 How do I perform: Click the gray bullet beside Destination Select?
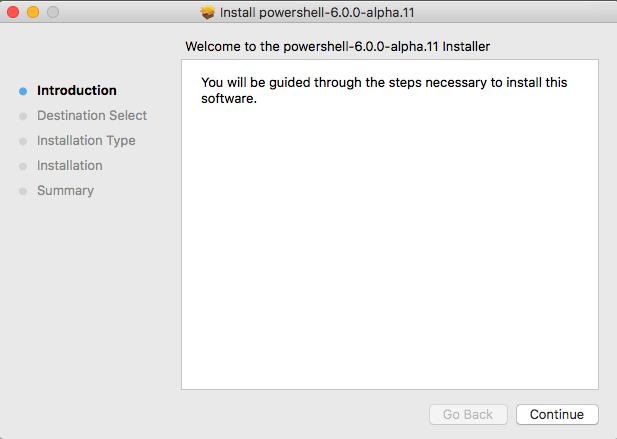pos(23,116)
